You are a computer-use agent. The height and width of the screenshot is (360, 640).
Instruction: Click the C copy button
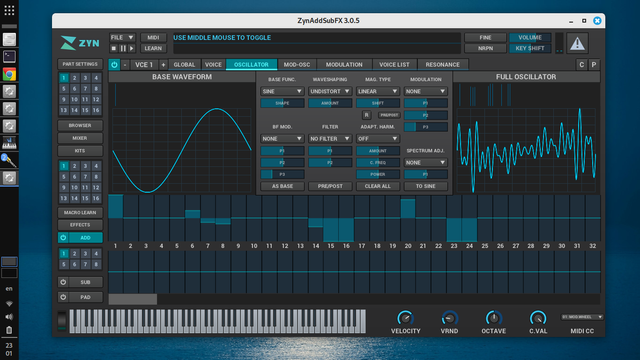coord(581,64)
